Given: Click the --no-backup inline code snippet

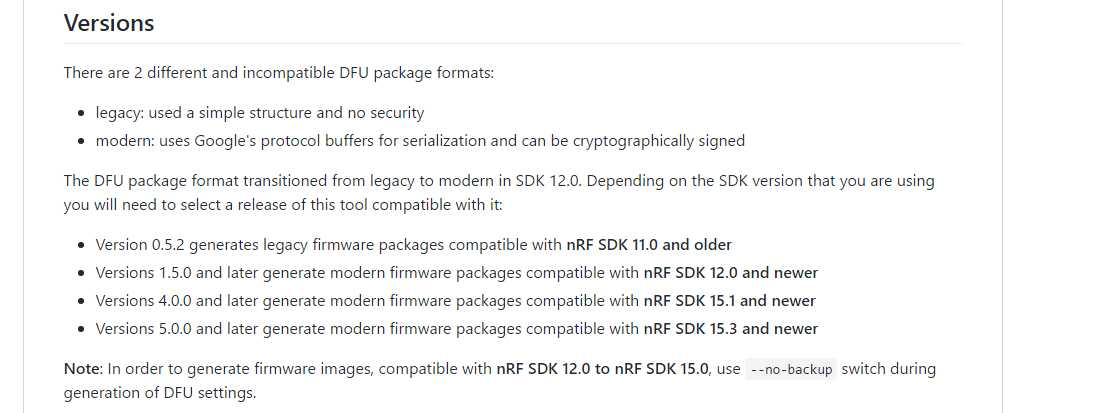Looking at the screenshot, I should pos(790,369).
